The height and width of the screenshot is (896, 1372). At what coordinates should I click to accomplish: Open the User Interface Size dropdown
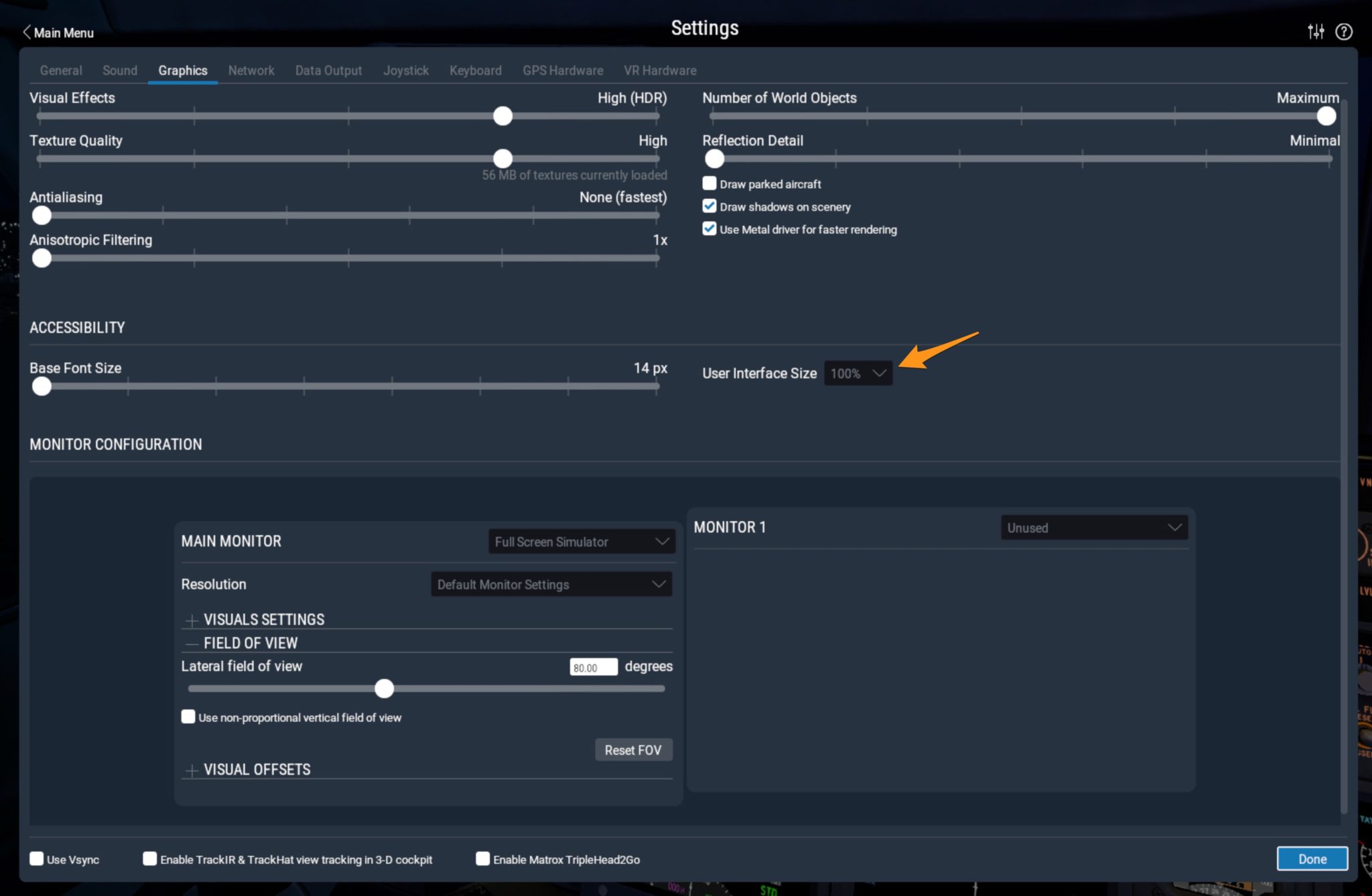point(858,373)
